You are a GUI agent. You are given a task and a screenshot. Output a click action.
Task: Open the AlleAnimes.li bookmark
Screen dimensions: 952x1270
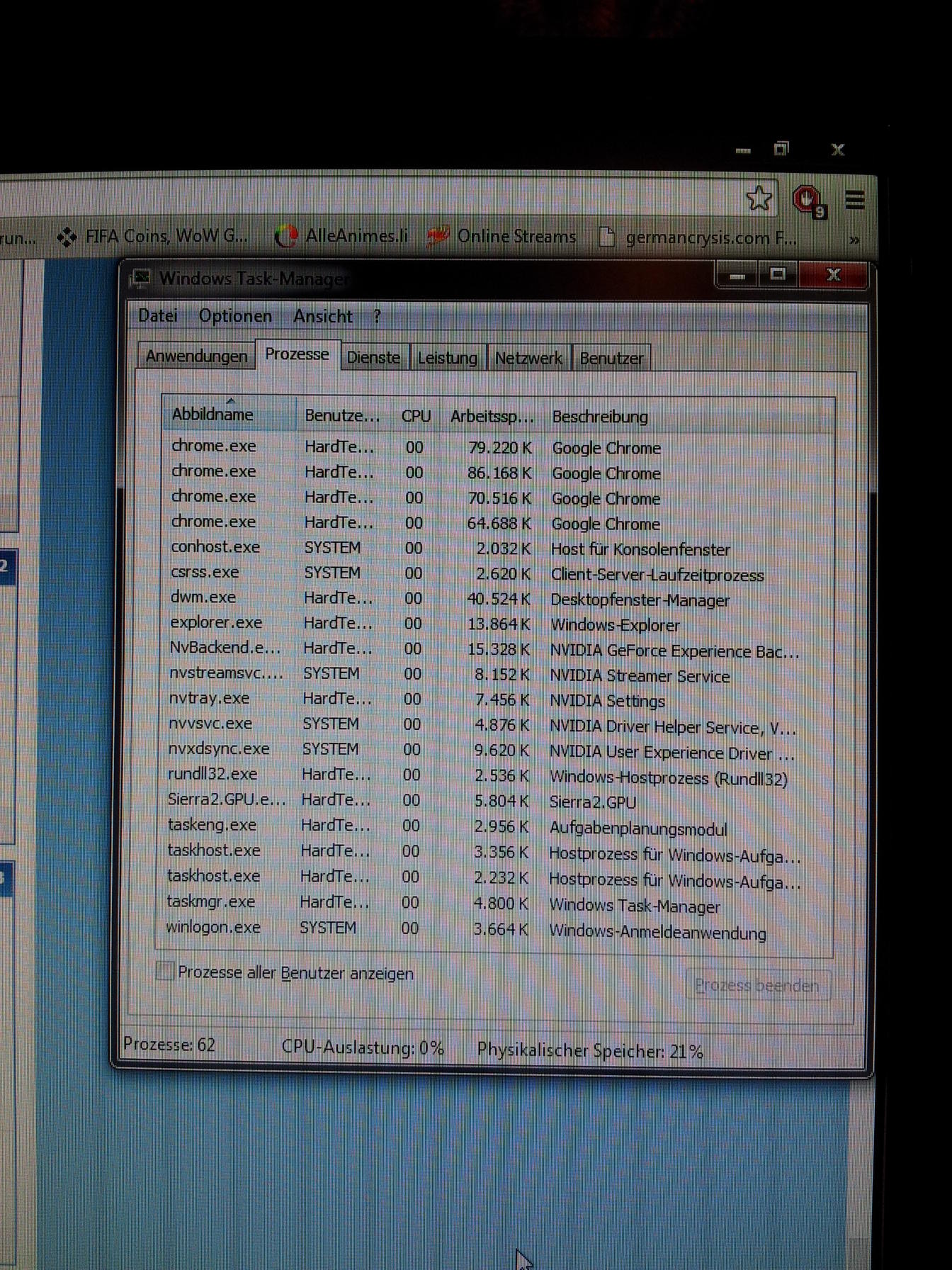click(x=341, y=236)
